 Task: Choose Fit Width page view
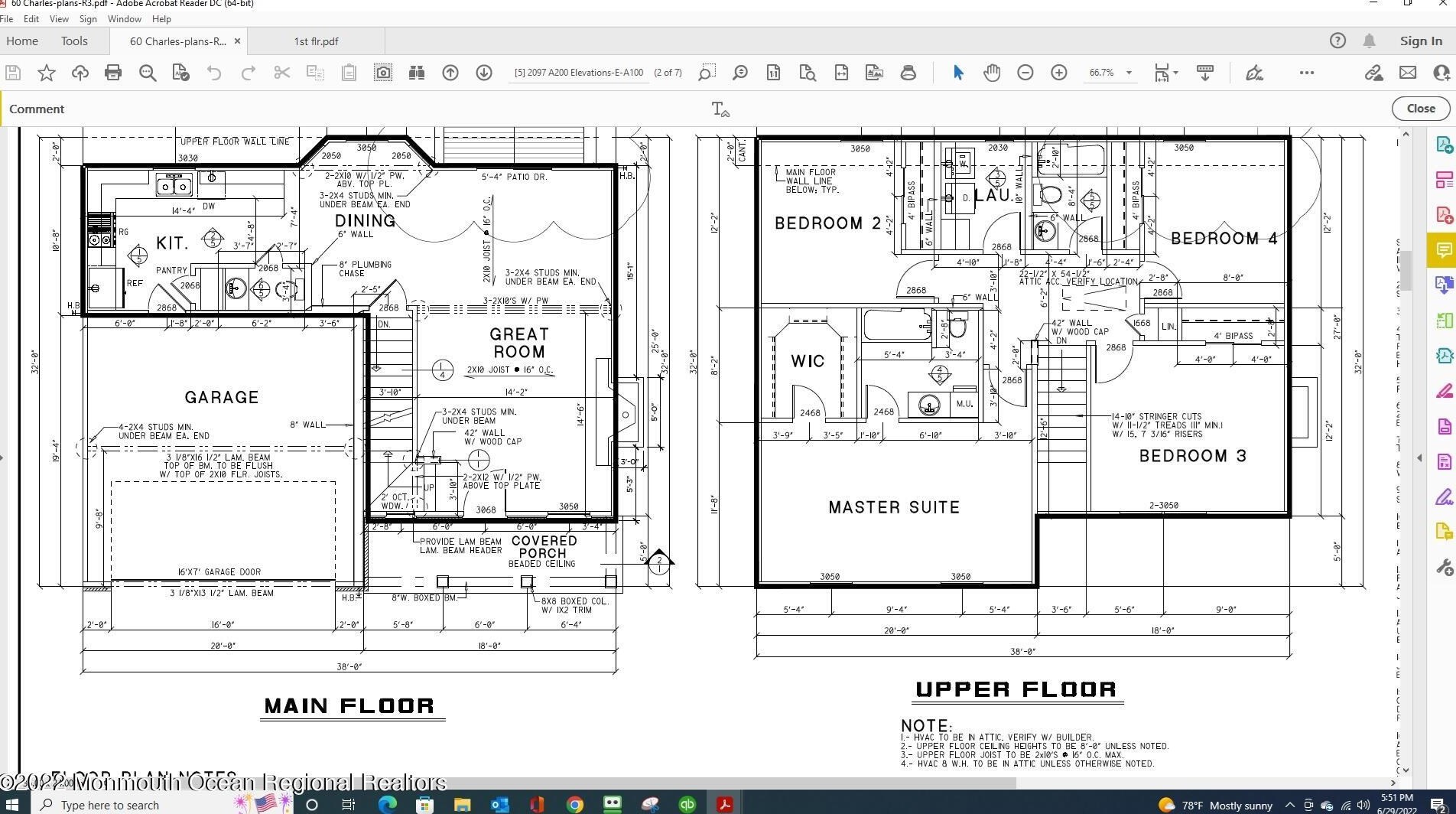click(841, 73)
